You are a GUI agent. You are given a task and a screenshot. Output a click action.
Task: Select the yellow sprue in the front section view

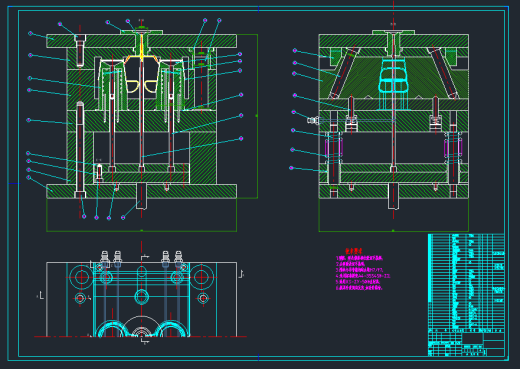[142, 48]
